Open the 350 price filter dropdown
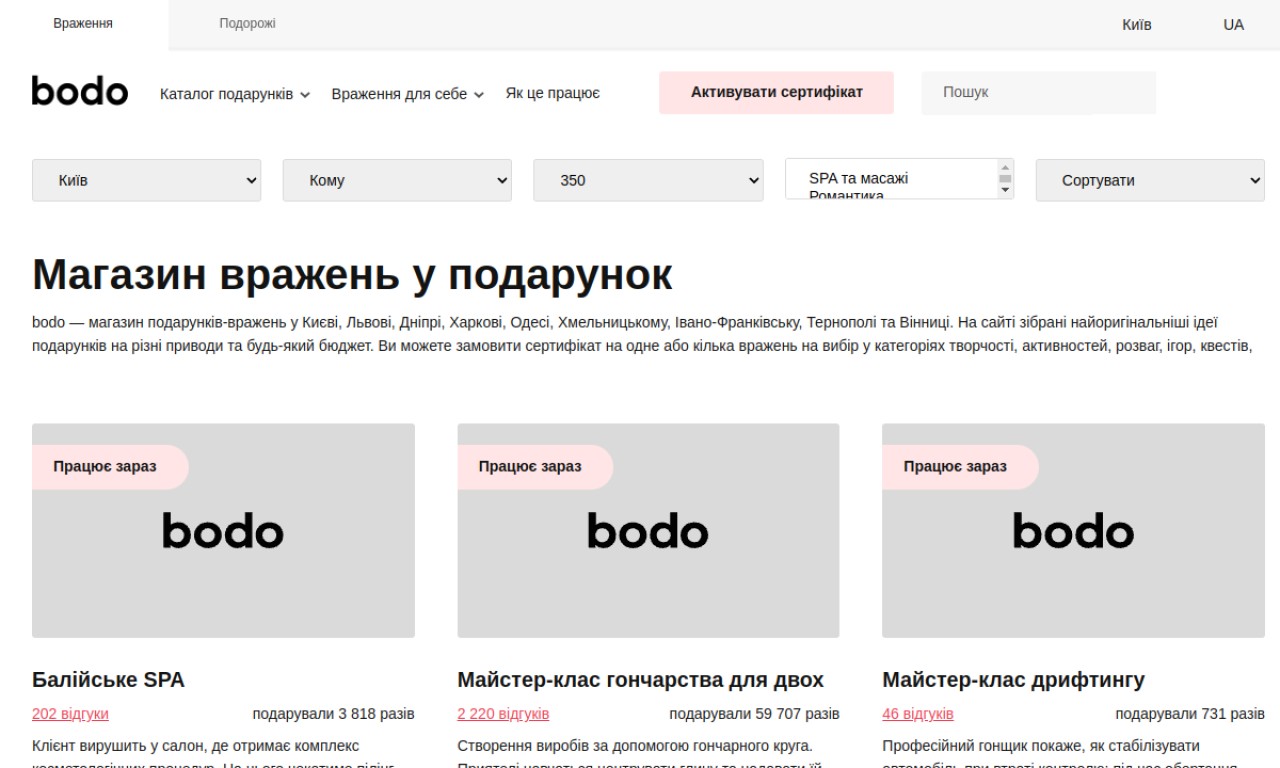 pos(648,180)
